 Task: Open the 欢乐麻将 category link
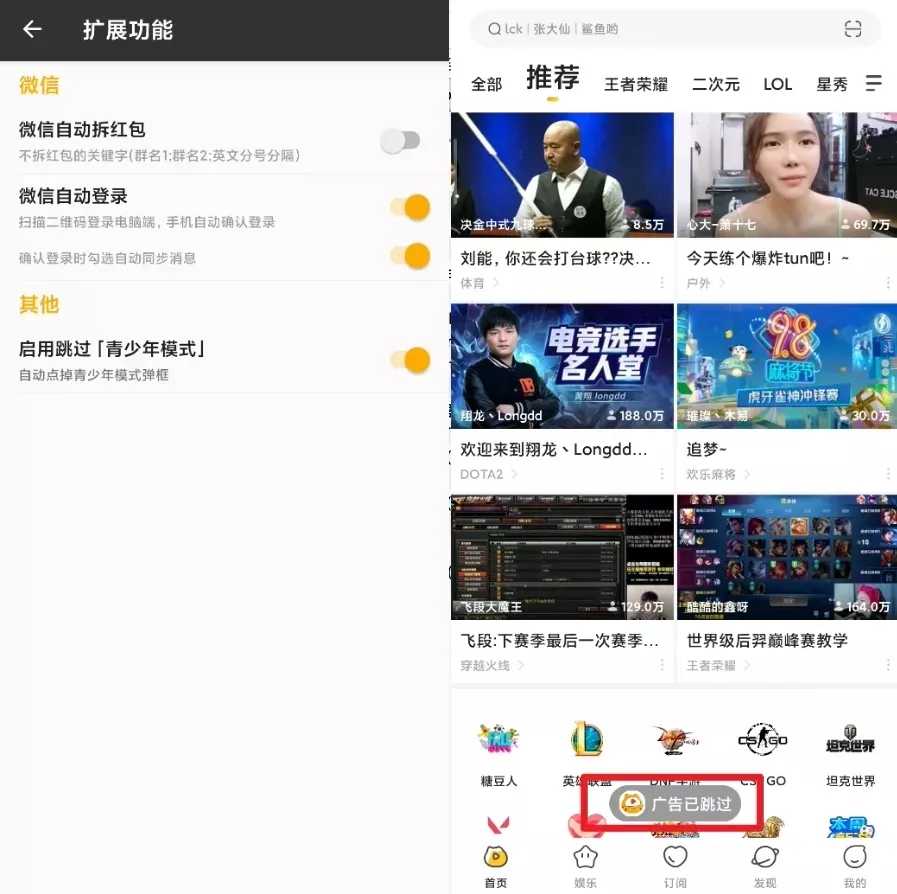click(x=718, y=474)
